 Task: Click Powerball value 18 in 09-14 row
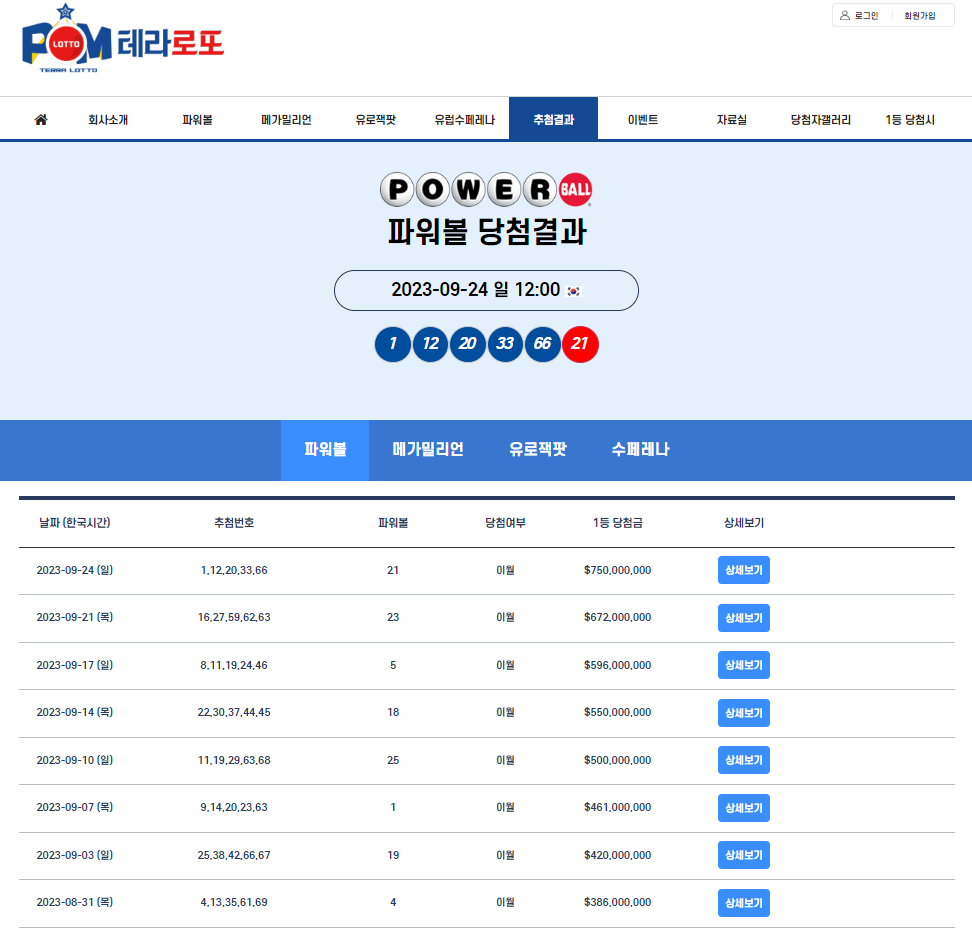[393, 712]
